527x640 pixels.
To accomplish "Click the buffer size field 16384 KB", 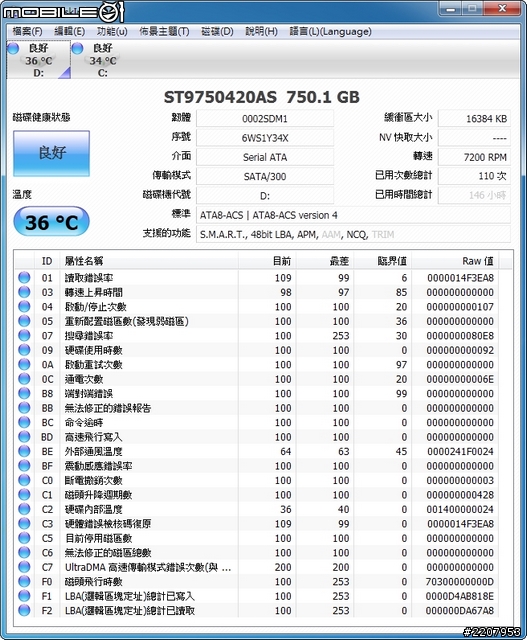I will coord(474,118).
